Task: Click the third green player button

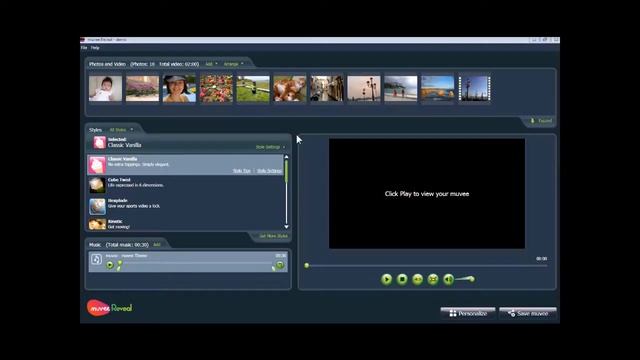Action: point(417,279)
